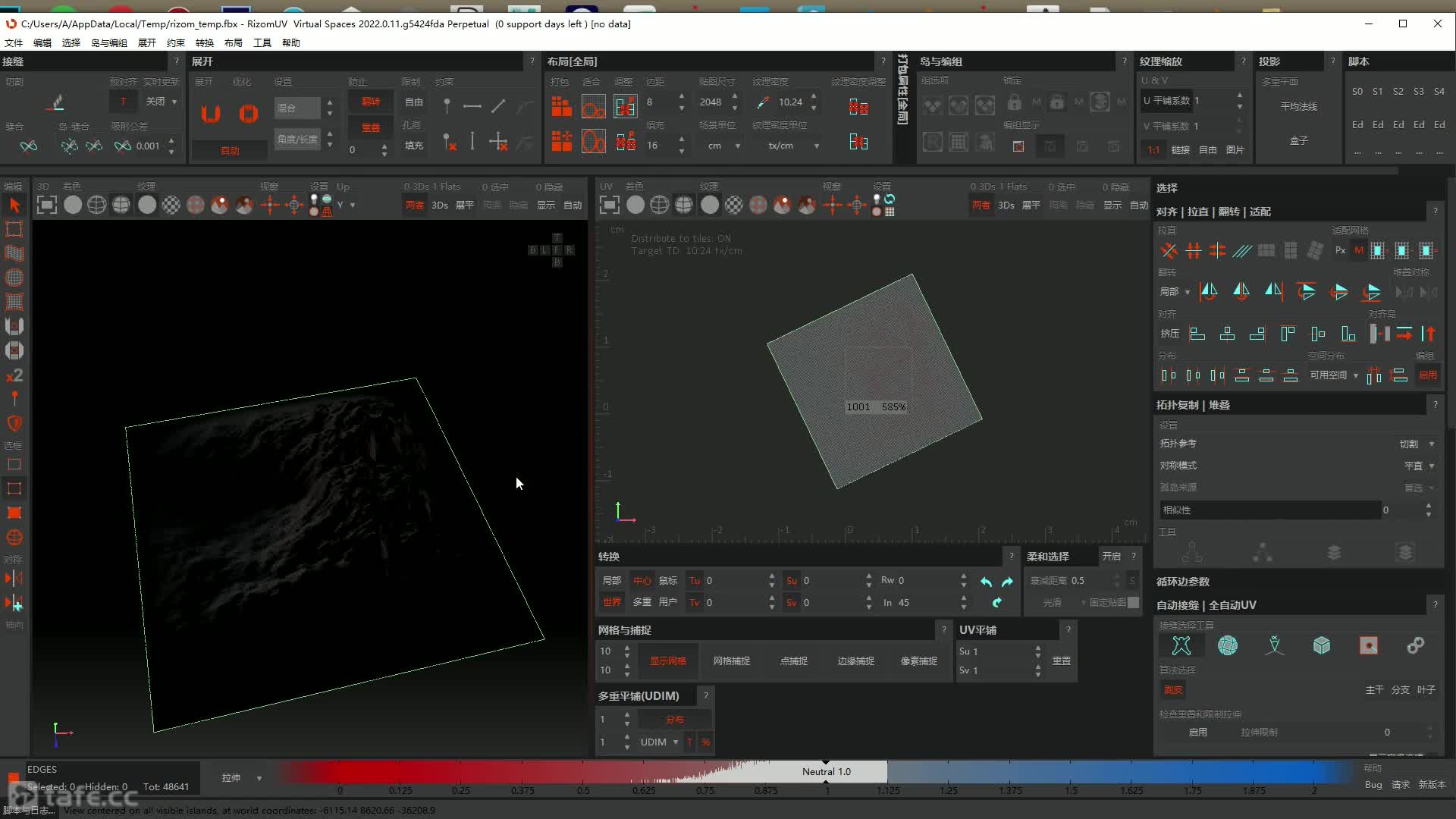Click the auto seams mosaic sphere icon
Screen dimensions: 1456x819
(x=1228, y=645)
